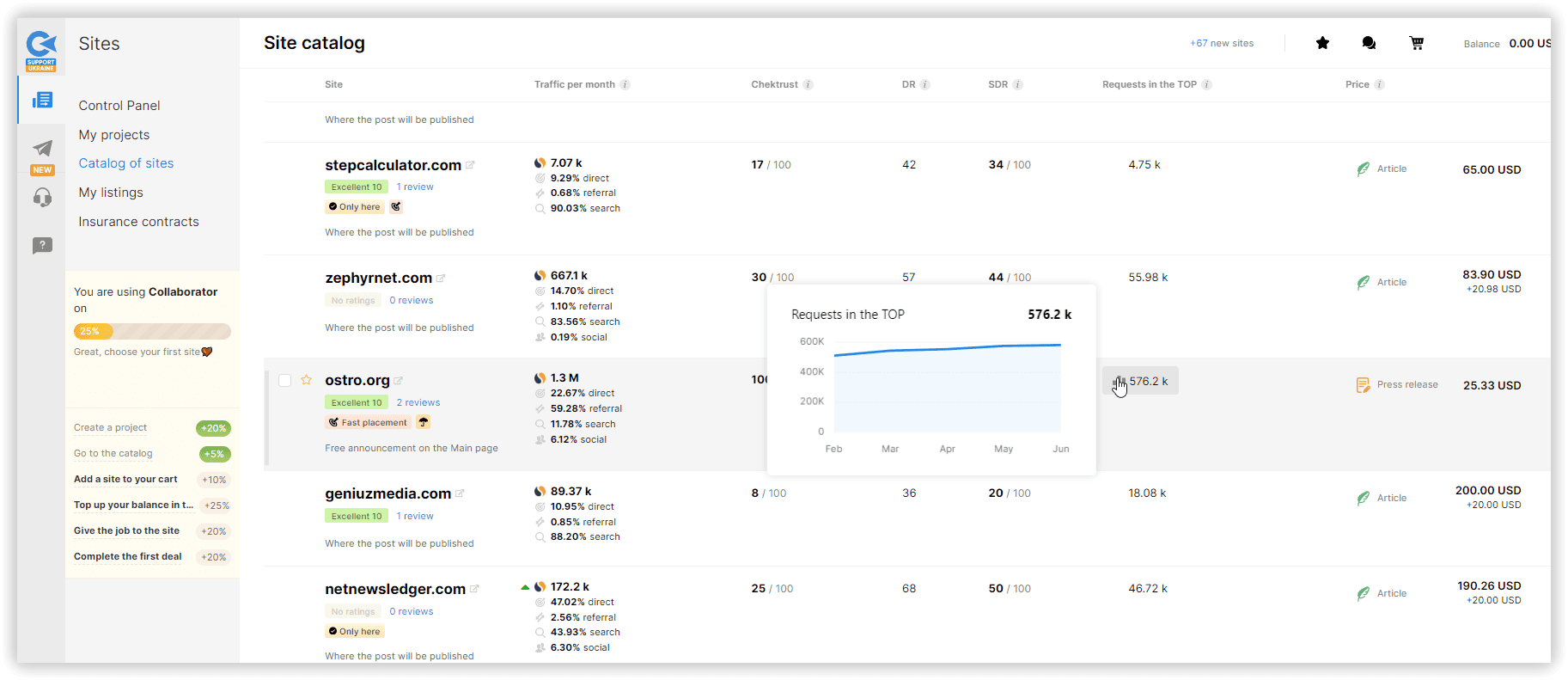The width and height of the screenshot is (1568, 680).
Task: Open the paper plane icon marked NEW
Action: (x=42, y=148)
